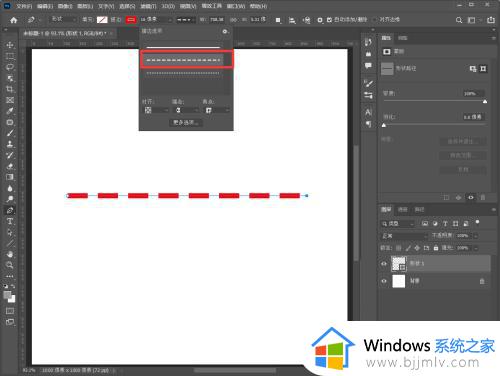Choose the dashed line stroke preset
Image resolution: width=500 pixels, height=376 pixels.
pyautogui.click(x=183, y=60)
